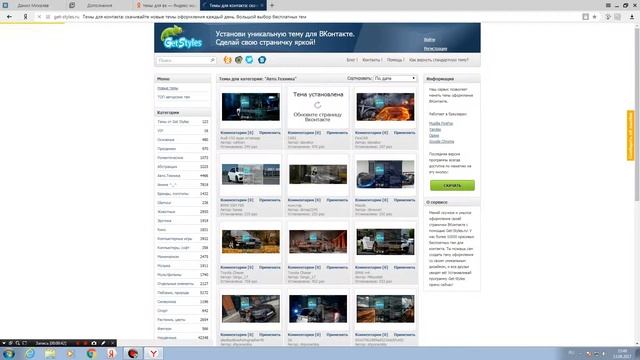Open Google Chrome from taskbar
This screenshot has width=640, height=360.
(x=91, y=353)
